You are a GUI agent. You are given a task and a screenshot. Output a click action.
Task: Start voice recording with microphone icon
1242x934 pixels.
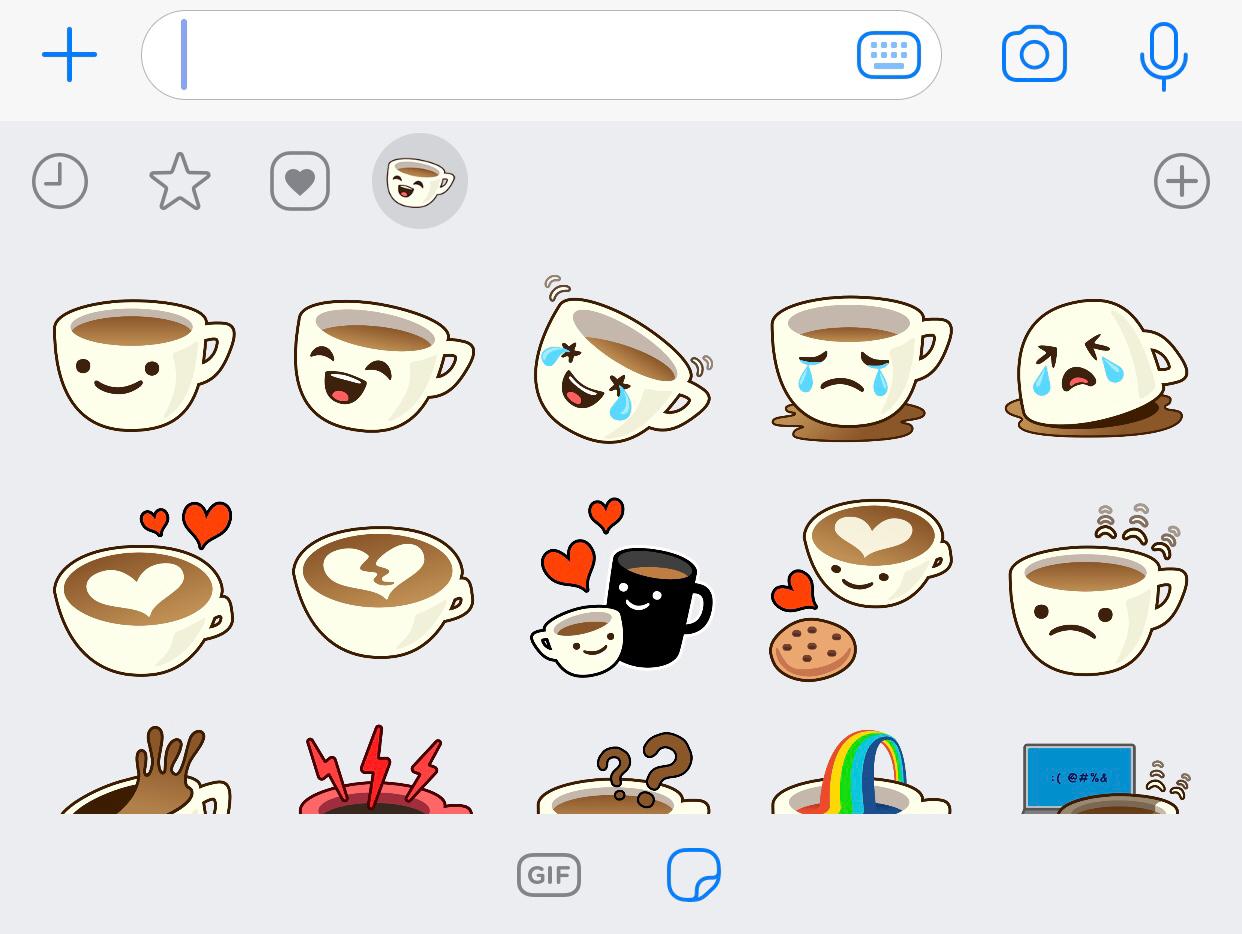pyautogui.click(x=1164, y=56)
